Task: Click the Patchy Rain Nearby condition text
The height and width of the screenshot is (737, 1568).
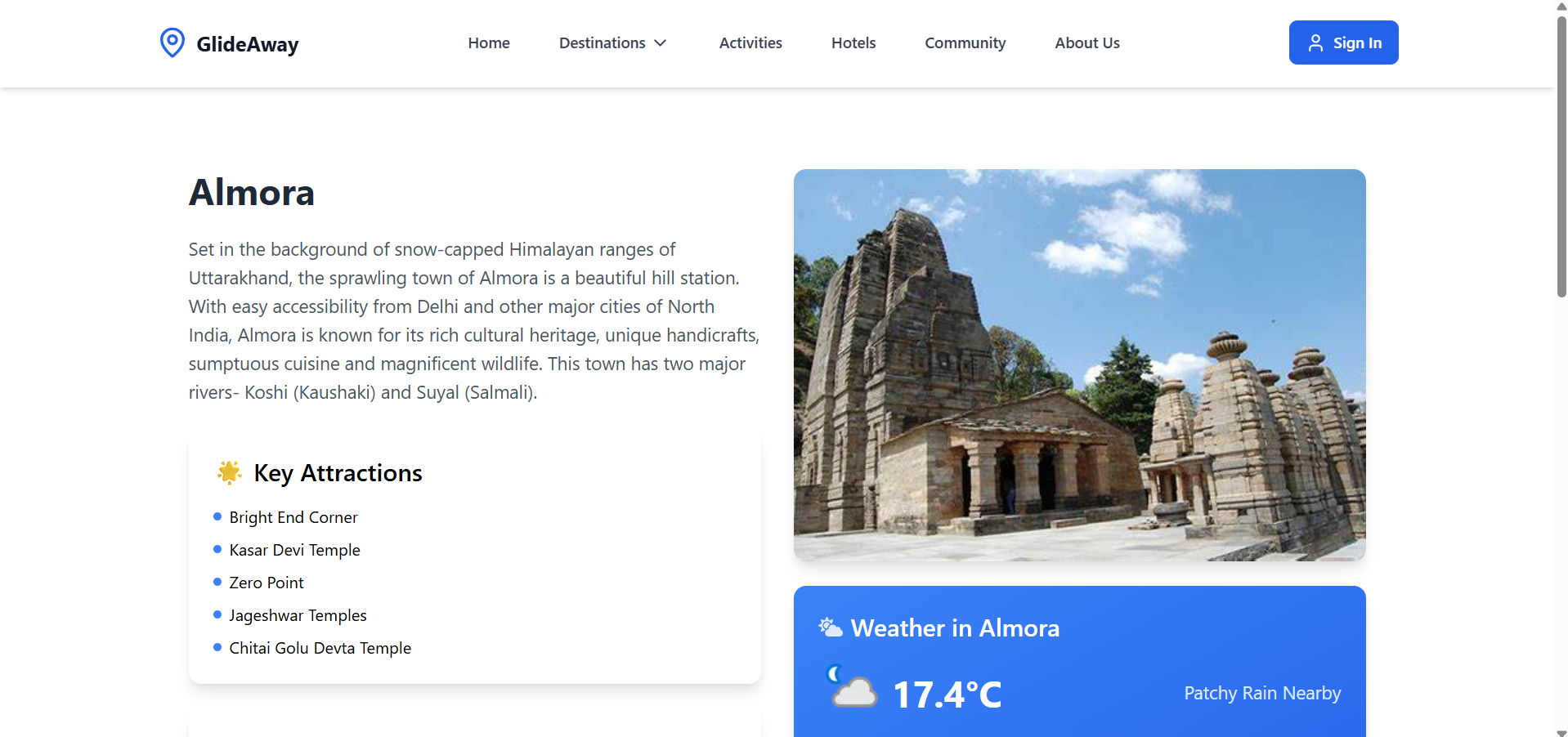Action: coord(1262,693)
